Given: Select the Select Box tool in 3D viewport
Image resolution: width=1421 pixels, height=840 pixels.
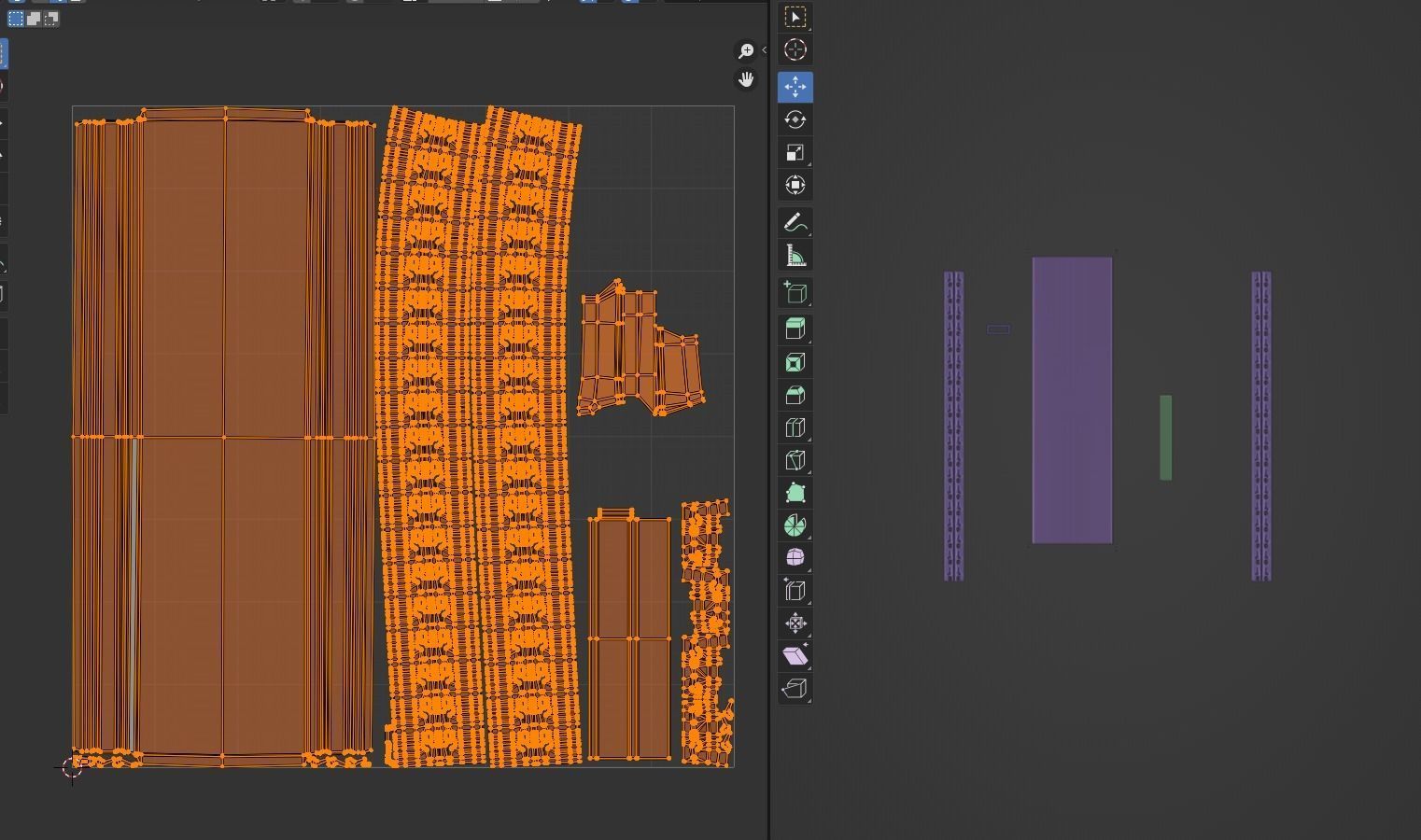Looking at the screenshot, I should click(795, 18).
